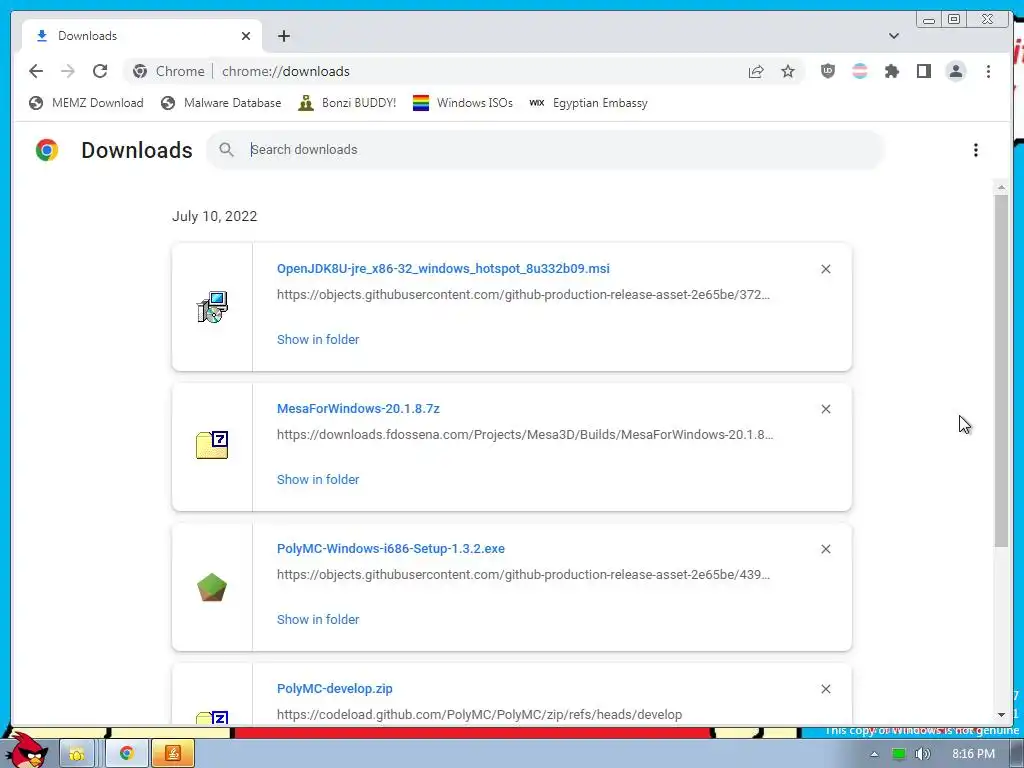Open the MesaForWindows-20.1.8.7z file link
The image size is (1024, 768).
tap(358, 409)
